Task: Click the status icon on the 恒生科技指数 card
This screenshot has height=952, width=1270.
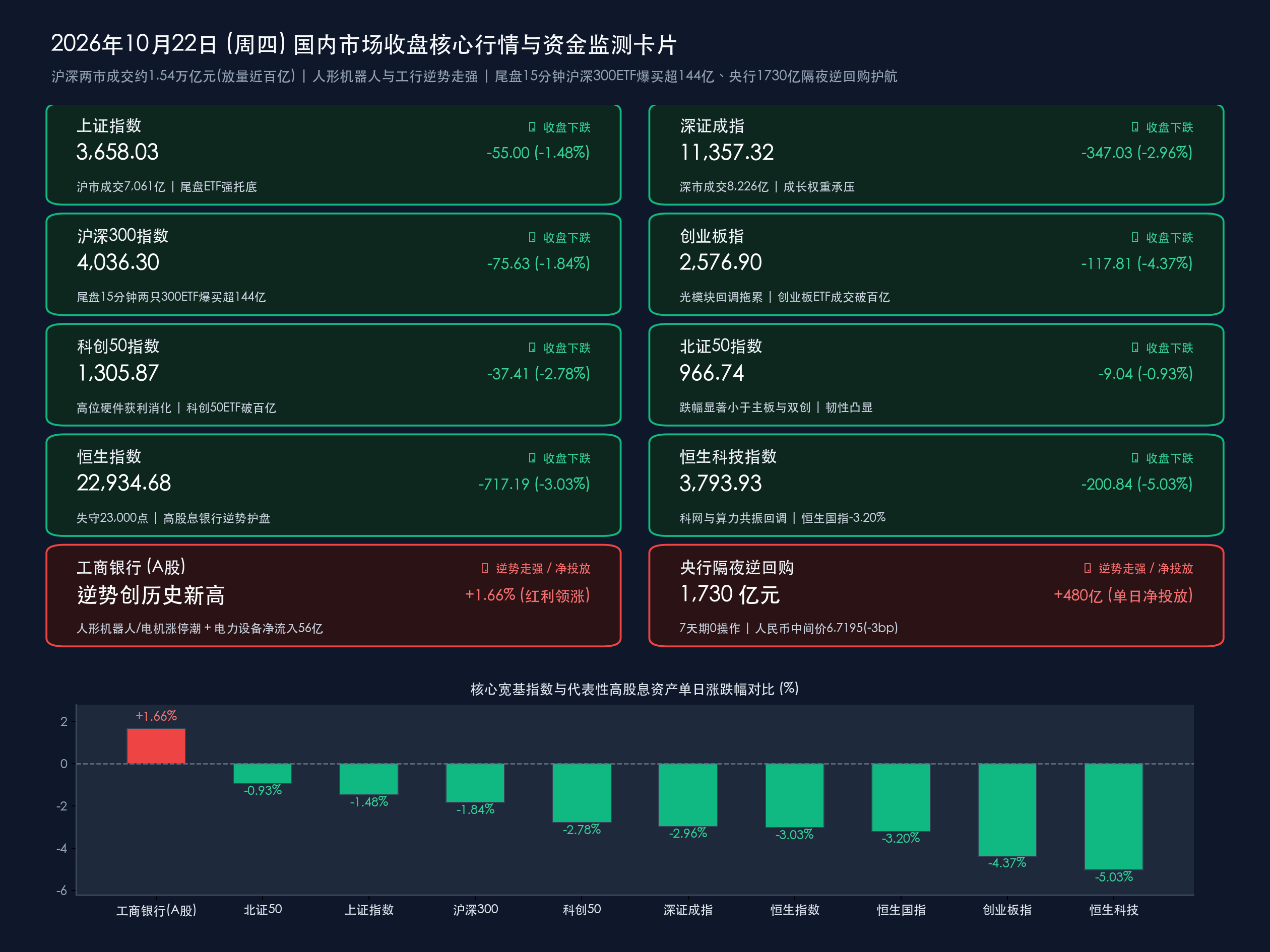Action: (x=1134, y=458)
